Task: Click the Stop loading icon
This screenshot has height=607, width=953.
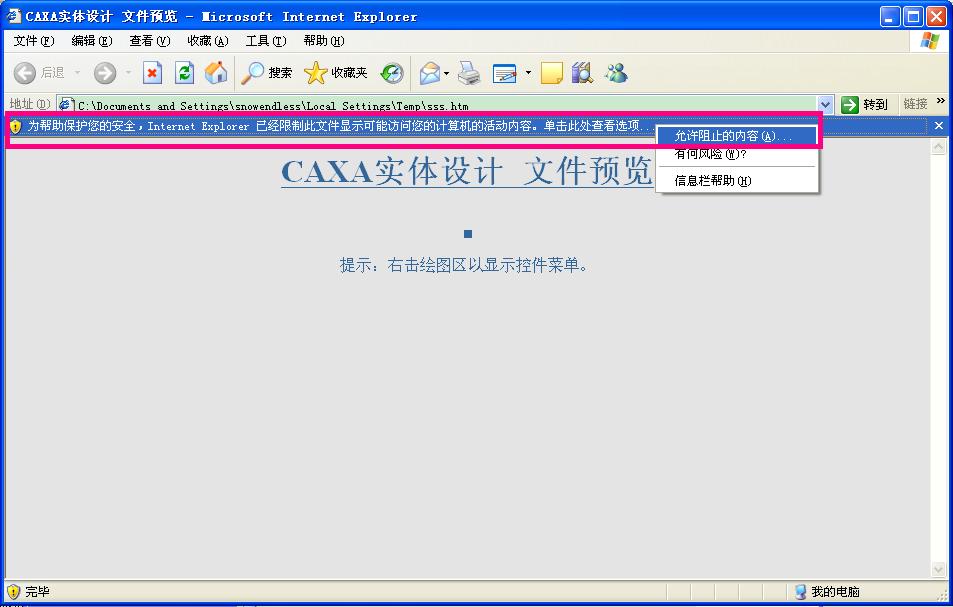Action: tap(152, 73)
